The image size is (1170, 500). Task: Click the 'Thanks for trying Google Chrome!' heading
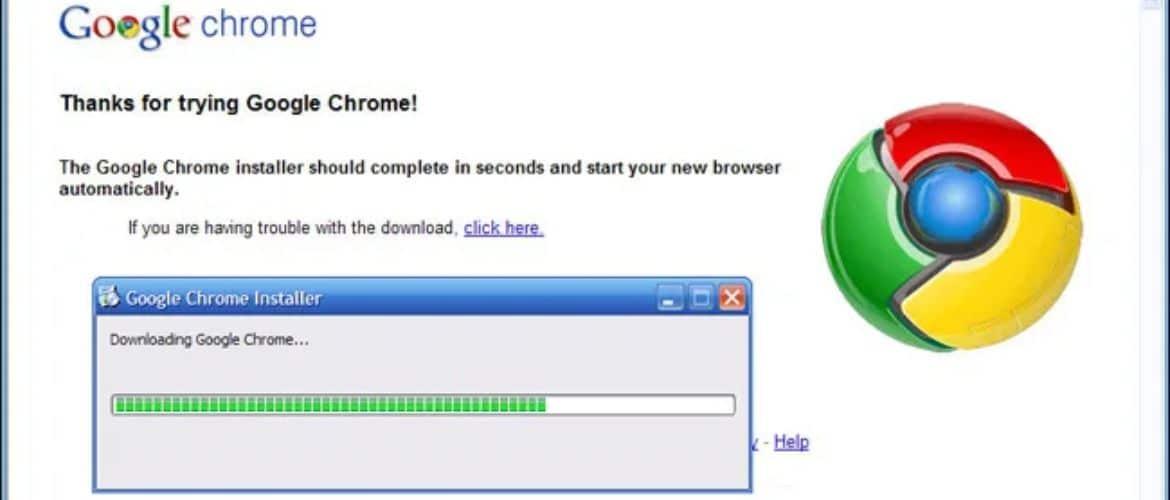tap(239, 103)
